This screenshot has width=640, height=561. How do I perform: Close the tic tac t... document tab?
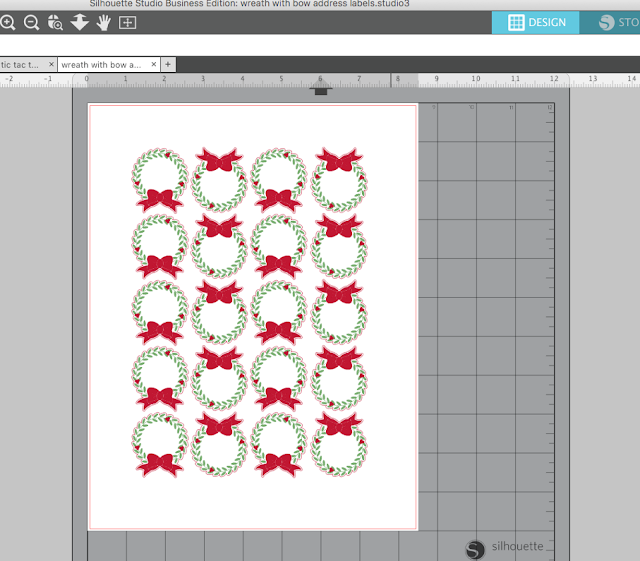pyautogui.click(x=51, y=64)
